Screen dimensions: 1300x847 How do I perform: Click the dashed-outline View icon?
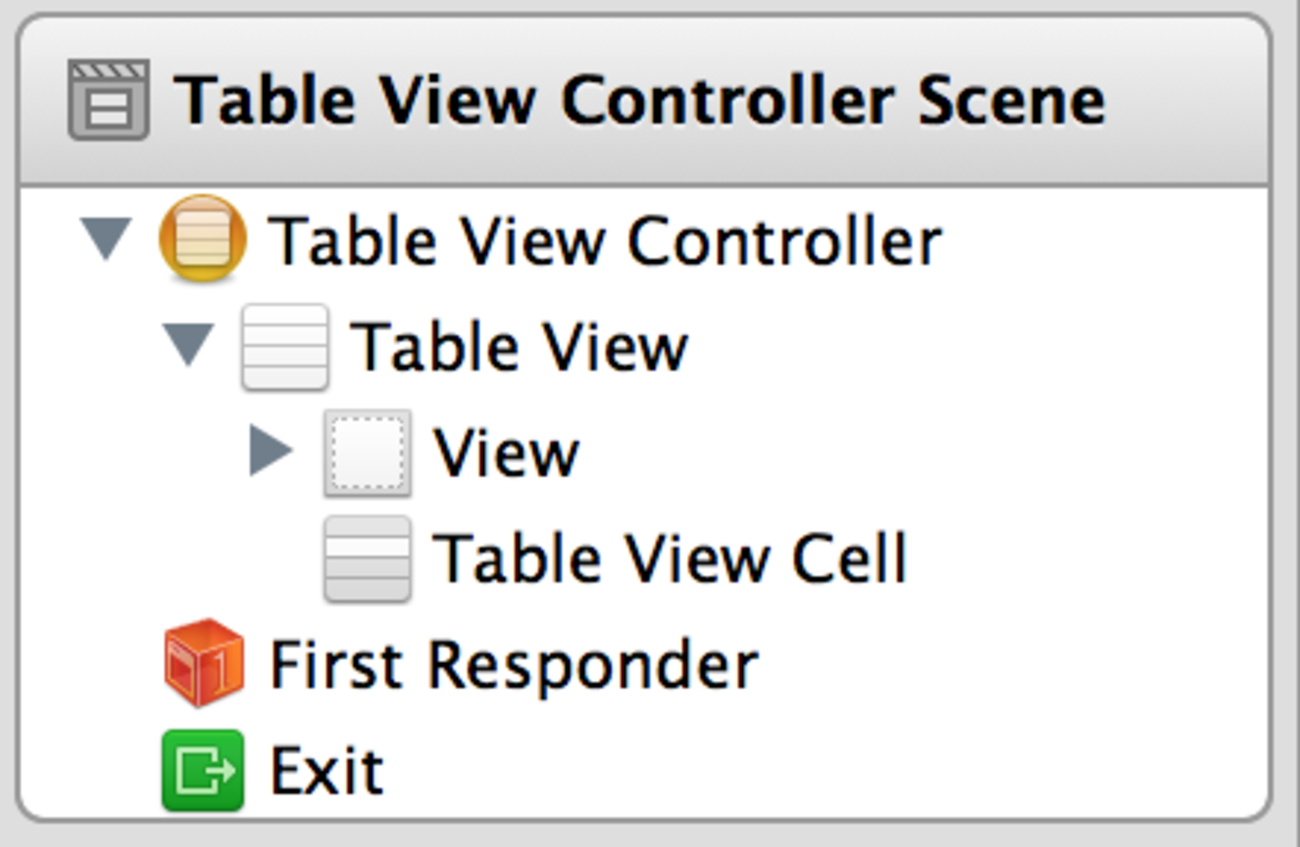[x=367, y=453]
